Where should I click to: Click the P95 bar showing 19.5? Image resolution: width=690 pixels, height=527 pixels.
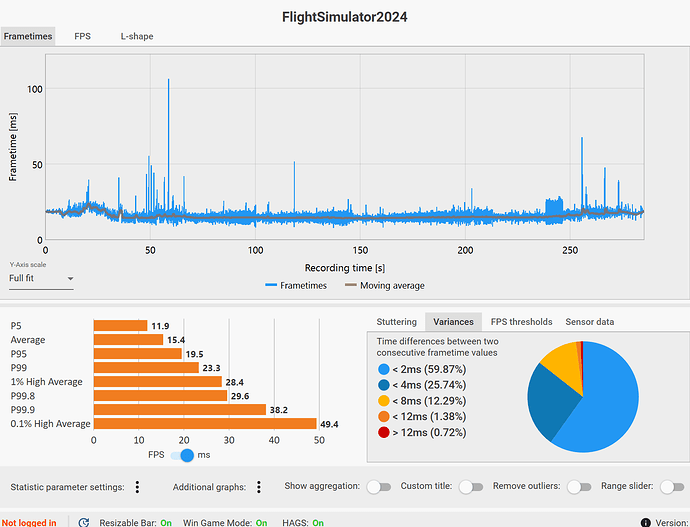click(137, 354)
